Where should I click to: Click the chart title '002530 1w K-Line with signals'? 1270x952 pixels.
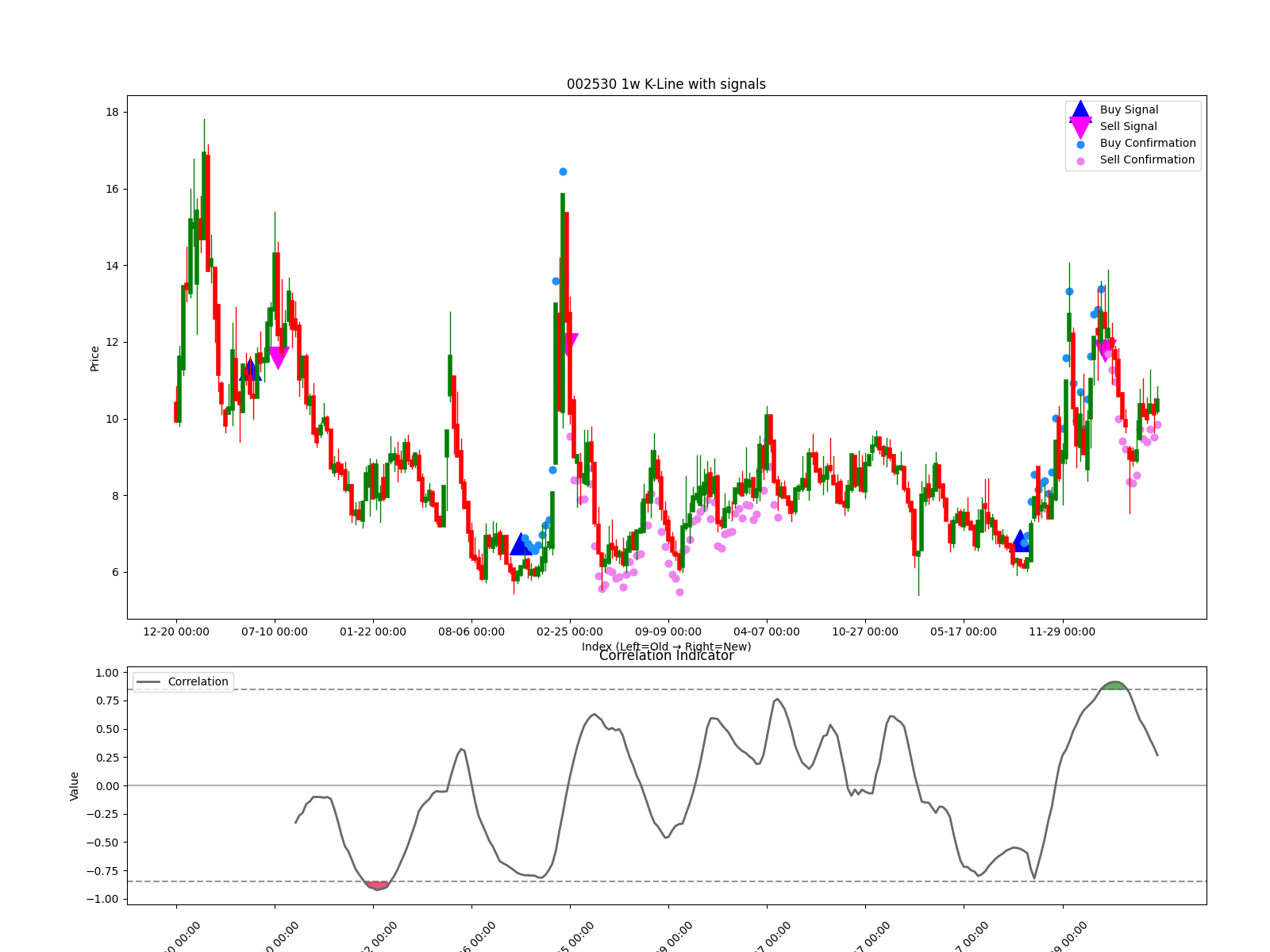click(x=666, y=84)
